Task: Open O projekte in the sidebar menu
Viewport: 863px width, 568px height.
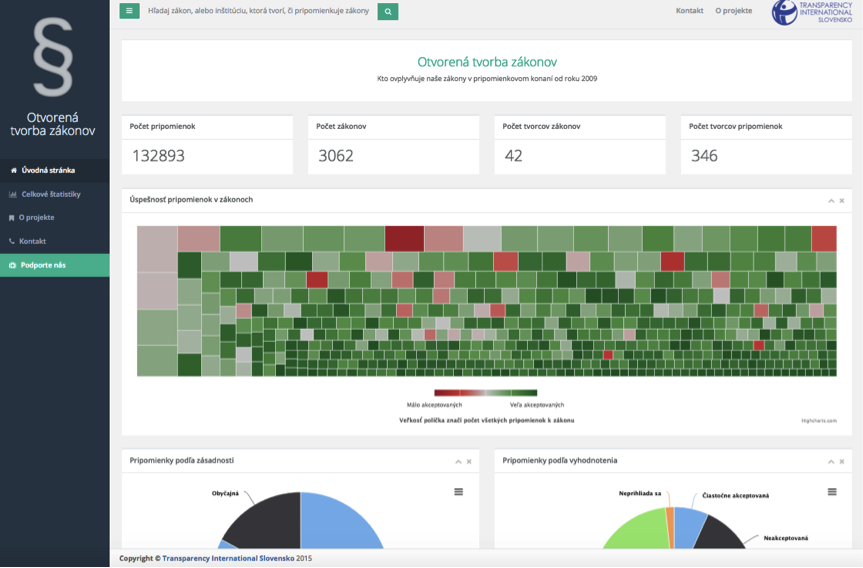Action: pos(54,217)
